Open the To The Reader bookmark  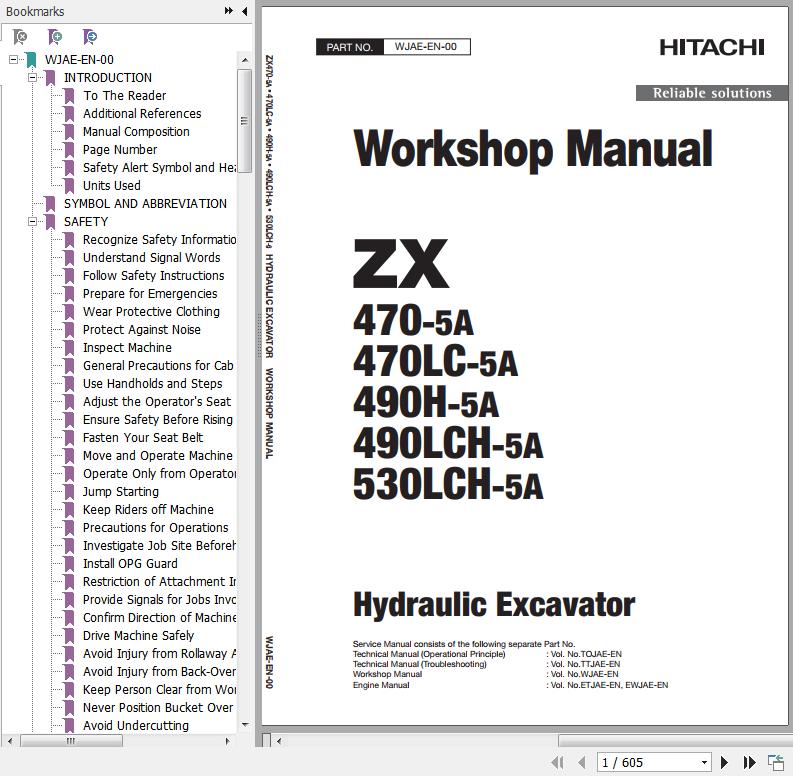[124, 96]
